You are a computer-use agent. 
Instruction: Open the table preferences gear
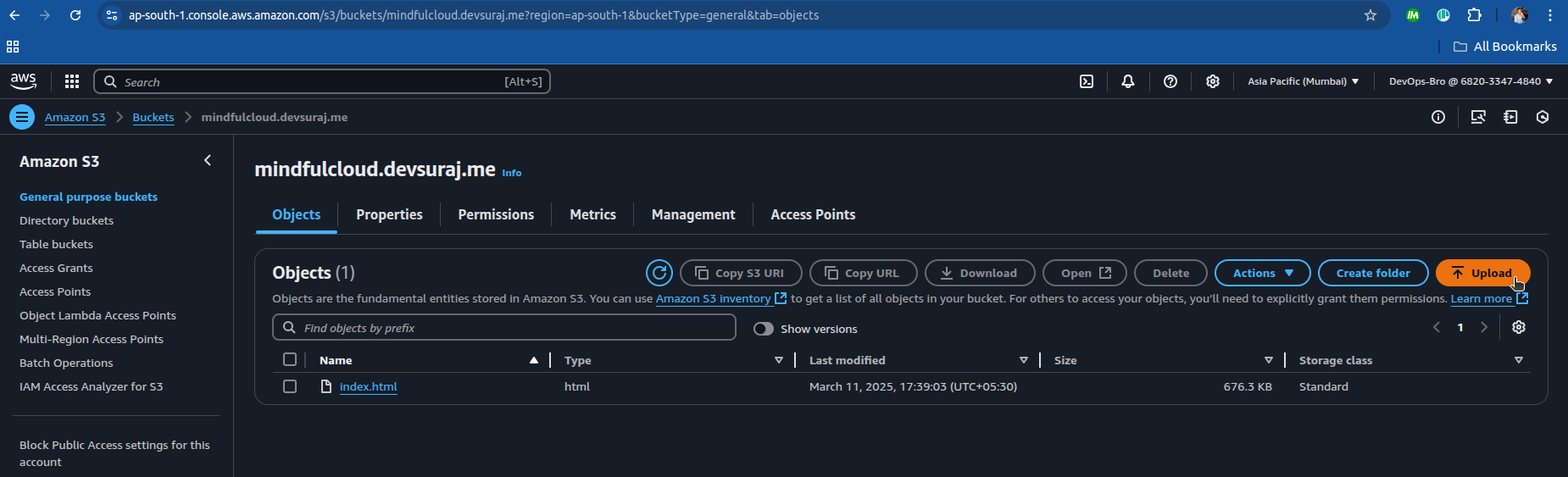point(1519,327)
